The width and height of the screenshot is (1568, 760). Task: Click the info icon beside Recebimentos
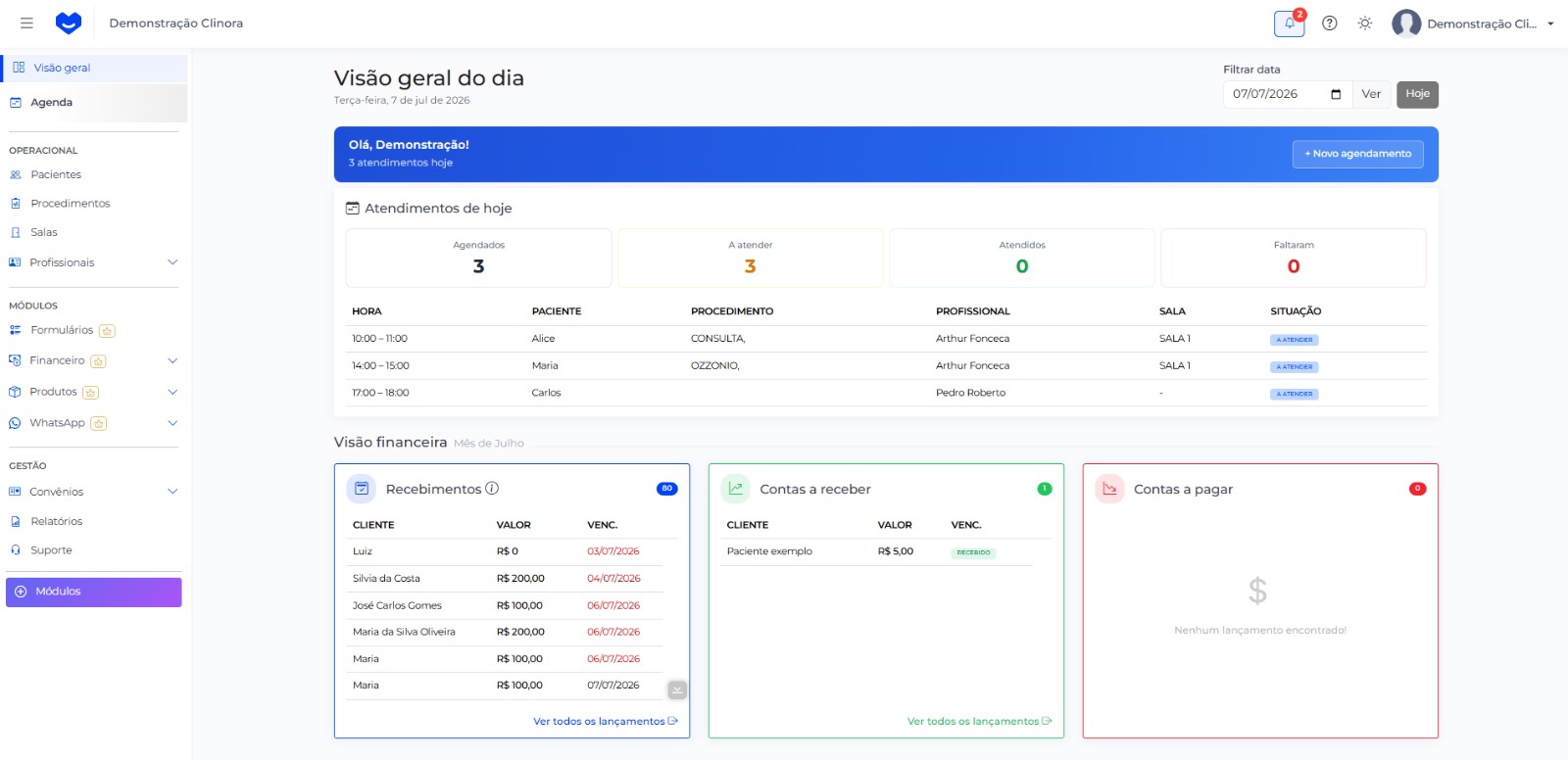pyautogui.click(x=492, y=488)
